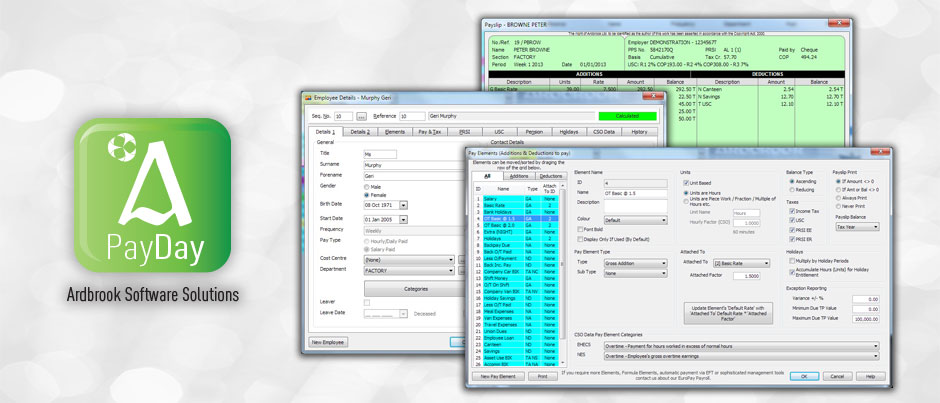Select the Always Print payslip option

(x=838, y=198)
